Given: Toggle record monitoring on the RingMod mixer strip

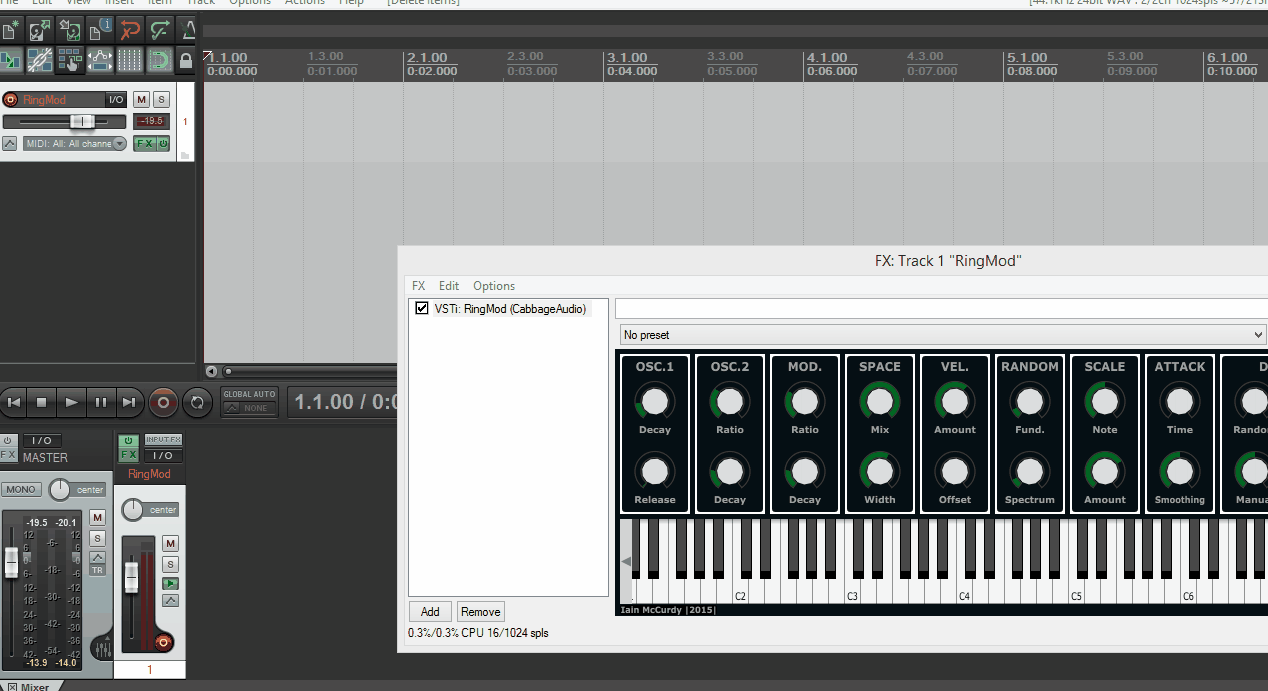Looking at the screenshot, I should tap(170, 583).
